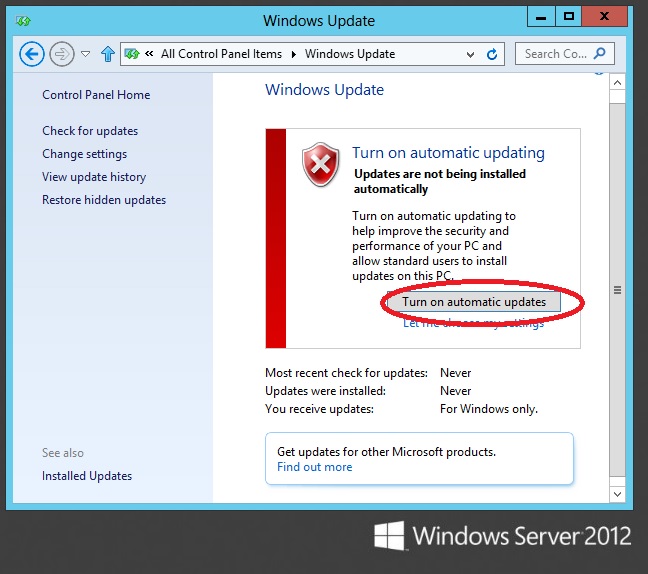Click the Windows Update icon in the address bar
648x574 pixels.
tap(132, 54)
